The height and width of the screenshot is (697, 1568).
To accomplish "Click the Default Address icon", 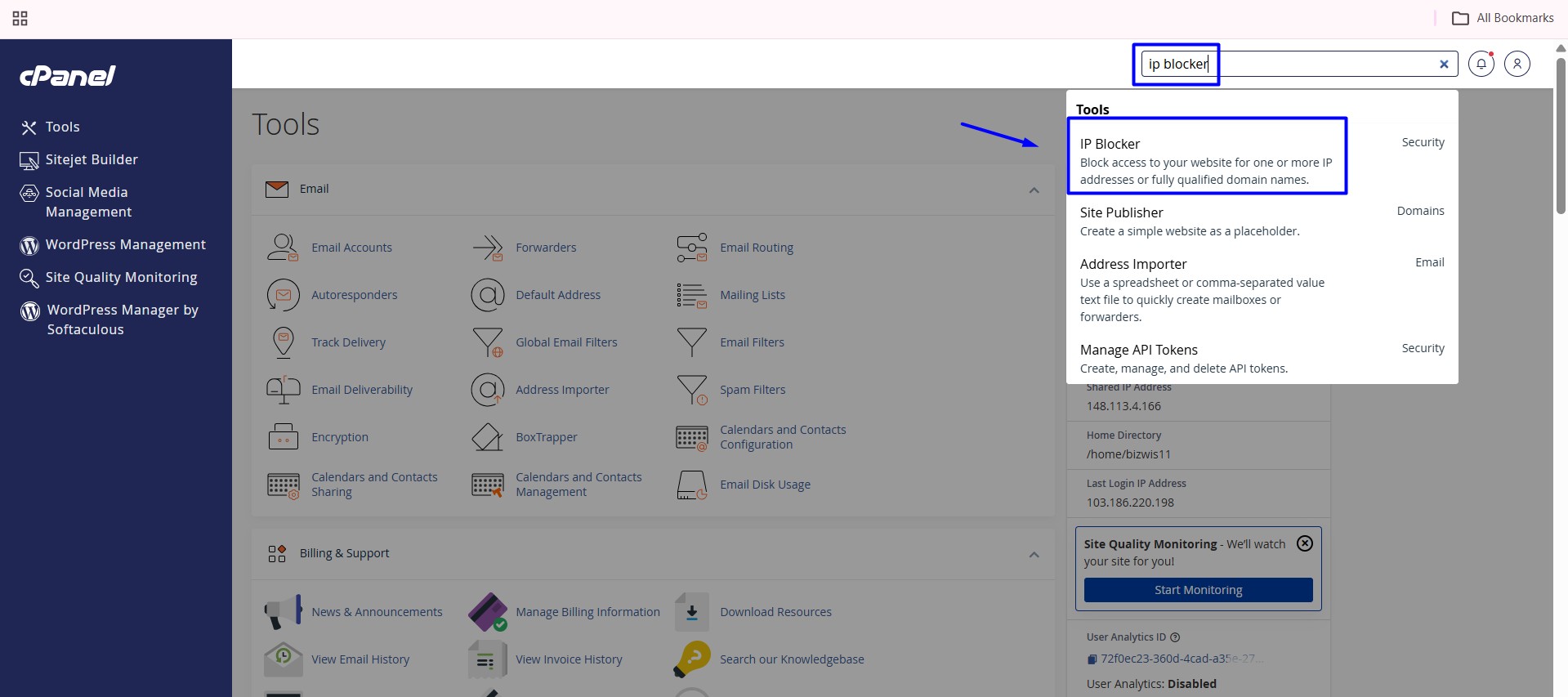I will point(488,295).
